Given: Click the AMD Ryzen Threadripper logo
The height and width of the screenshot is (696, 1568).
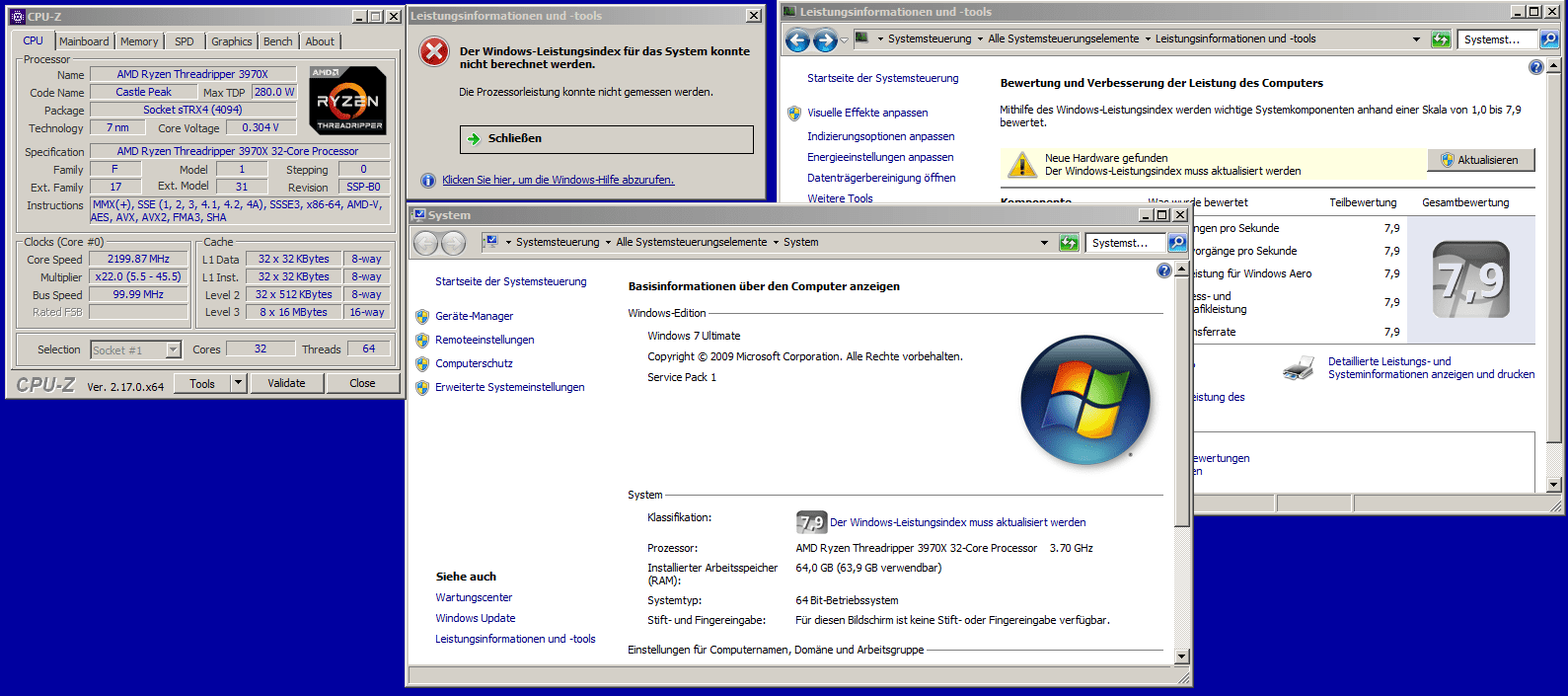Looking at the screenshot, I should [x=347, y=100].
